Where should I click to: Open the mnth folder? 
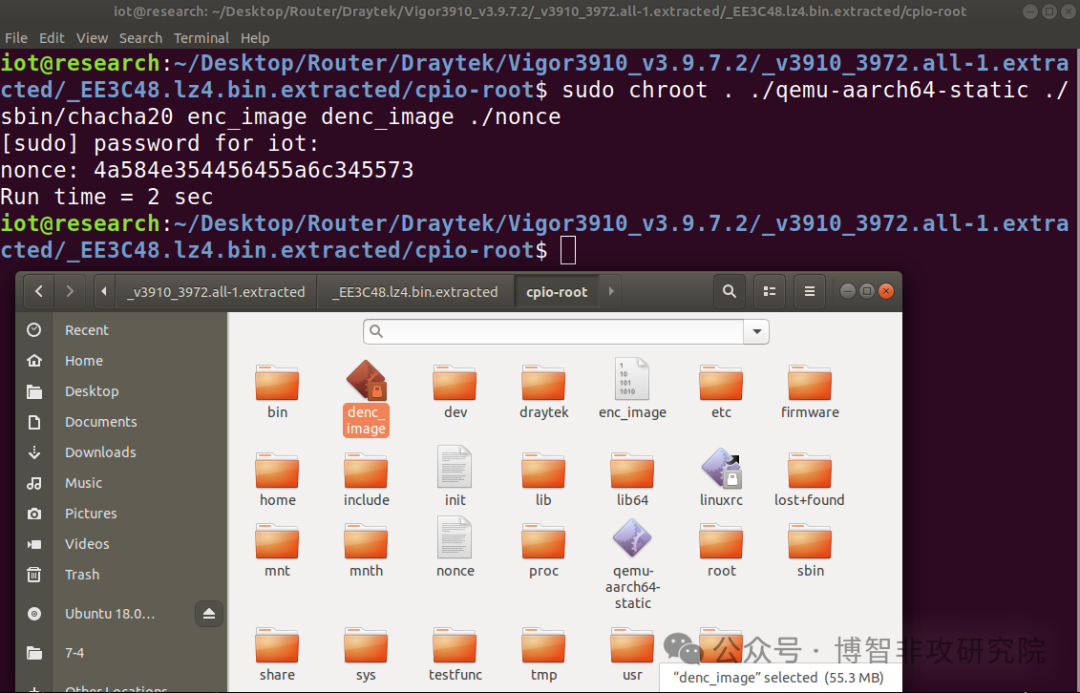pyautogui.click(x=366, y=542)
